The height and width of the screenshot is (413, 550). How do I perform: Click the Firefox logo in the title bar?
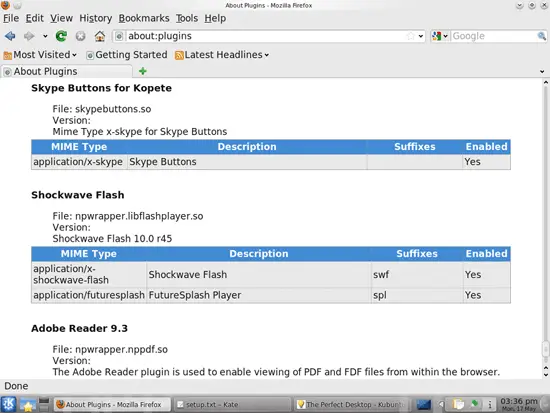(x=5, y=5)
